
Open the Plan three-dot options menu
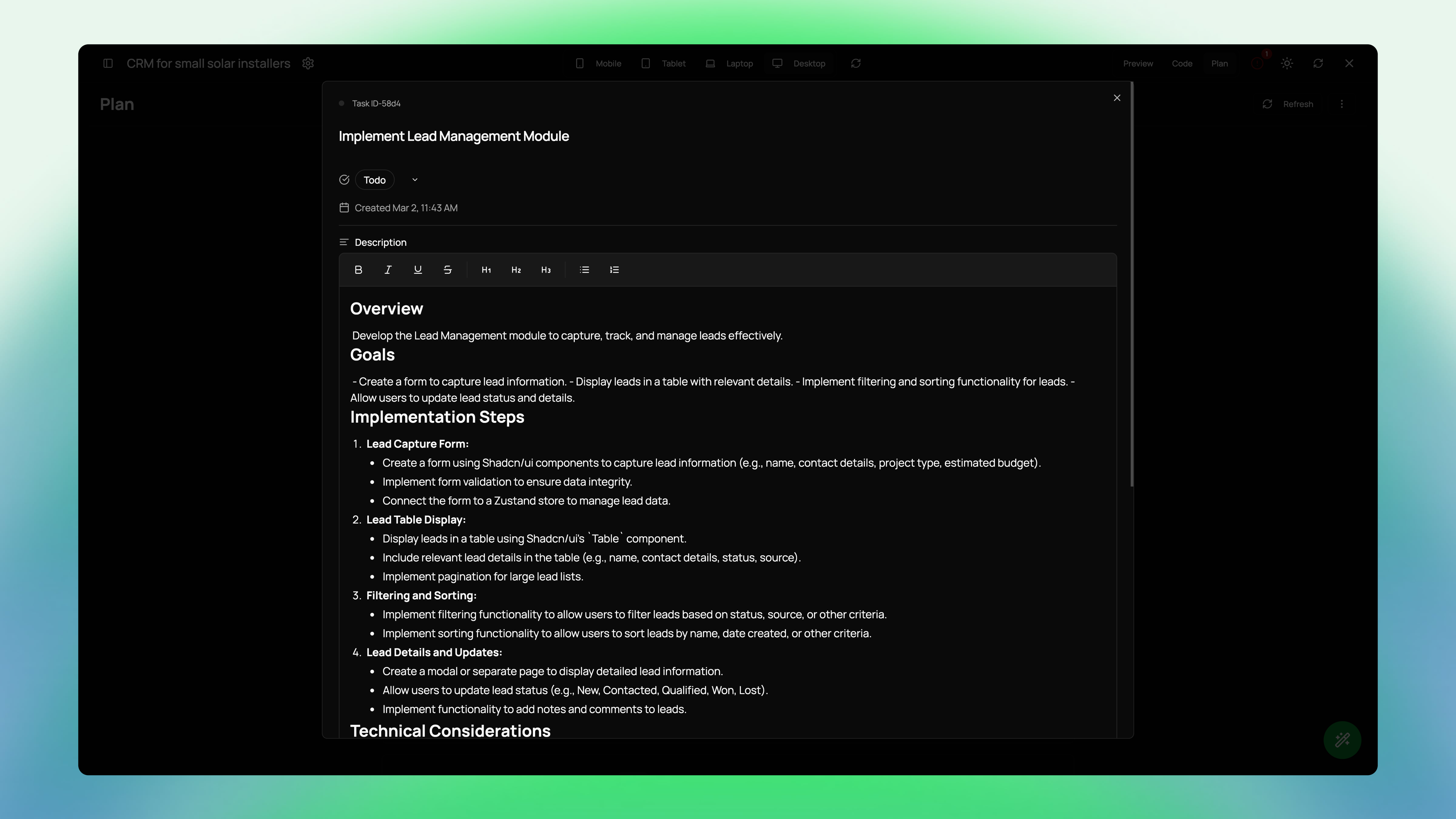pos(1342,104)
